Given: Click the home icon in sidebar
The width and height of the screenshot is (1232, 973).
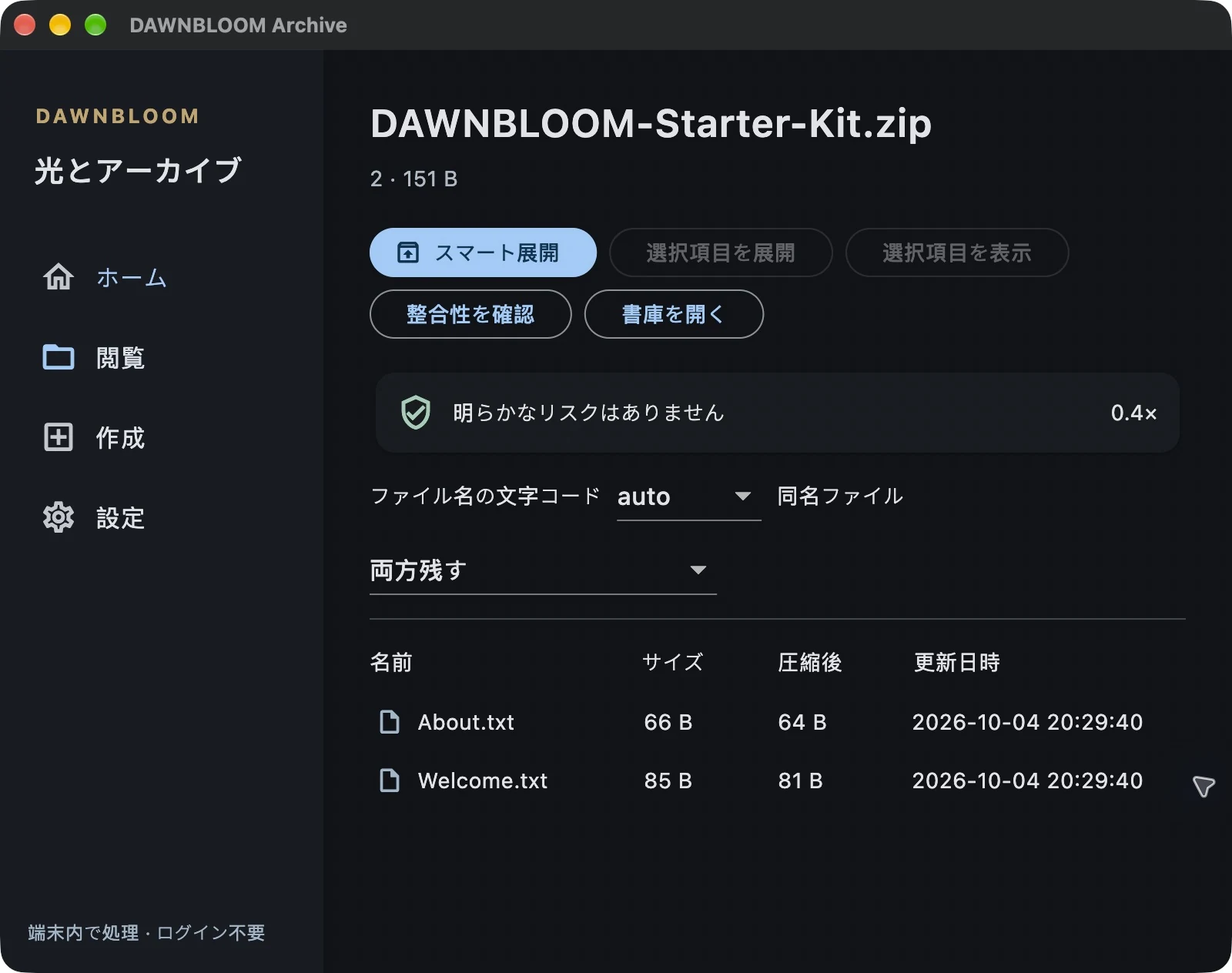Looking at the screenshot, I should point(59,277).
